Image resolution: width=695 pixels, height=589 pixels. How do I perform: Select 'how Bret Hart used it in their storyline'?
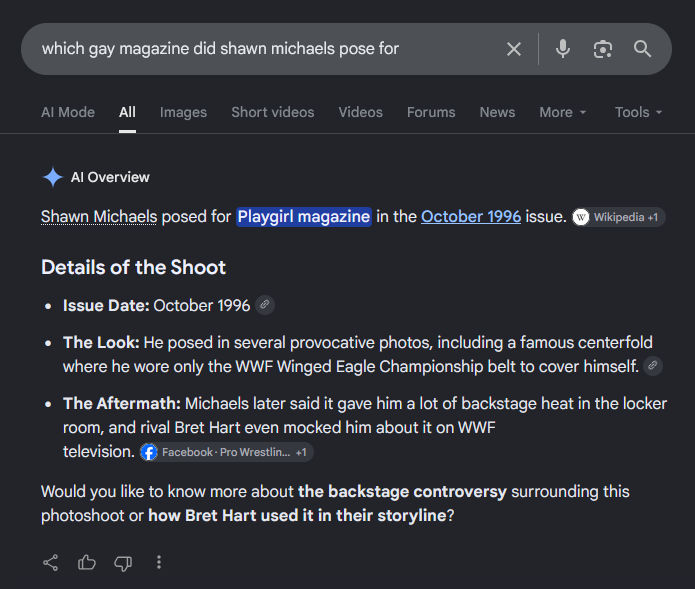click(x=297, y=516)
